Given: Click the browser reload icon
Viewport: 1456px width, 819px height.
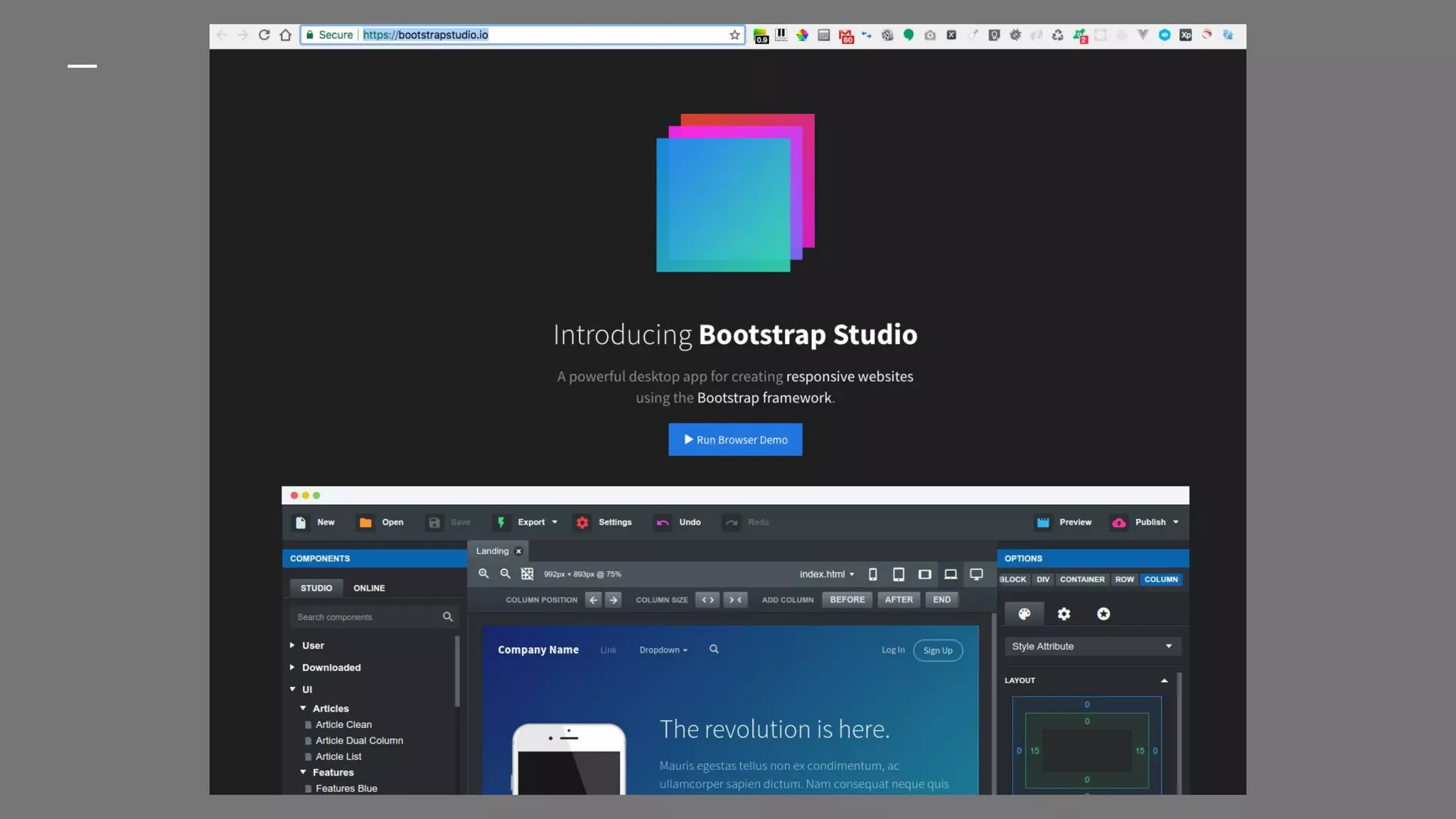Looking at the screenshot, I should tap(264, 35).
